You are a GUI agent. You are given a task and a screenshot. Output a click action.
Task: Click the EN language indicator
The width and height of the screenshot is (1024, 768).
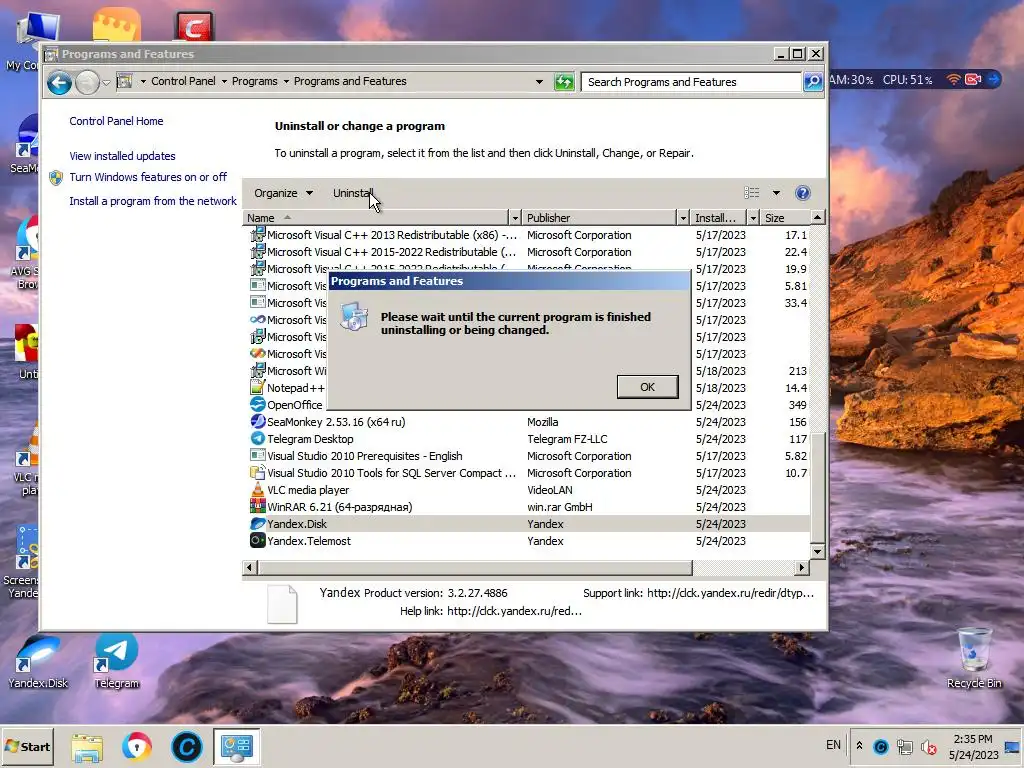(833, 744)
